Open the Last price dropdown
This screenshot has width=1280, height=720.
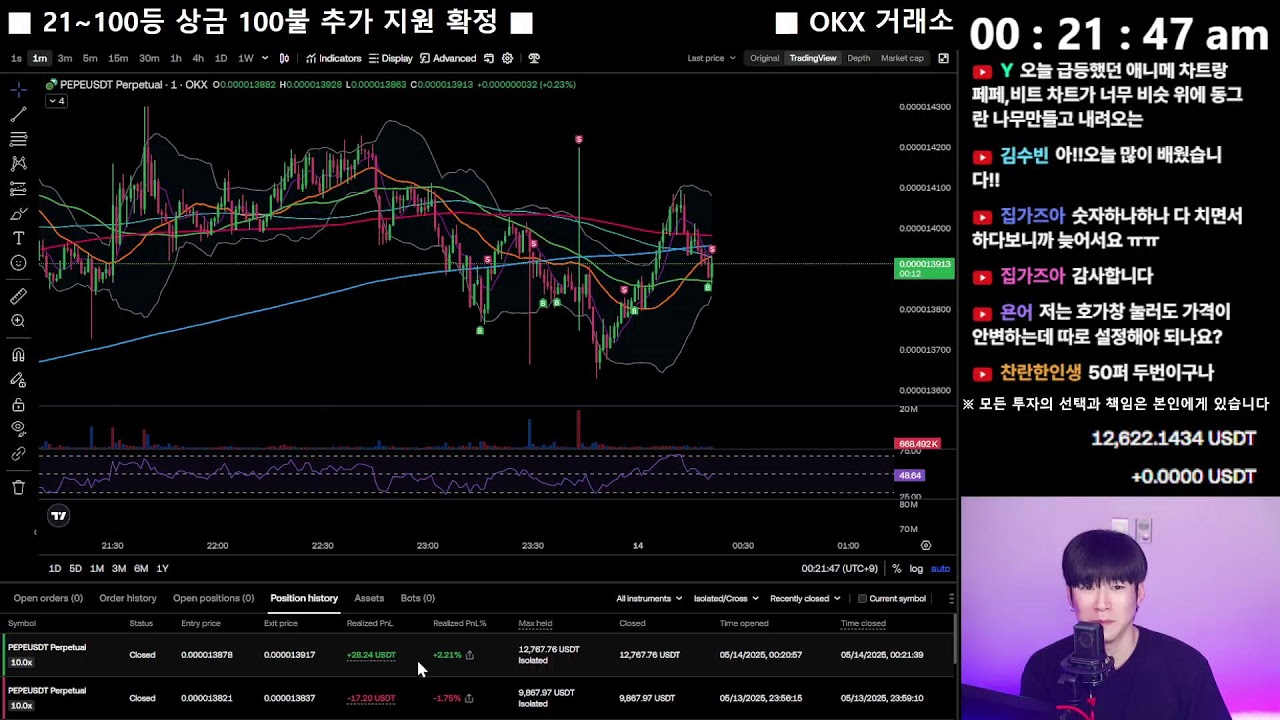[x=711, y=58]
